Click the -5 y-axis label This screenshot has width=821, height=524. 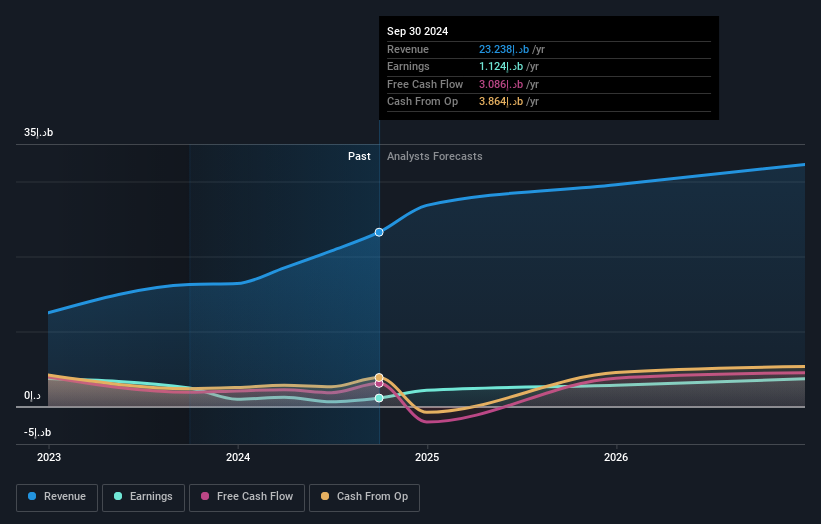pyautogui.click(x=37, y=432)
